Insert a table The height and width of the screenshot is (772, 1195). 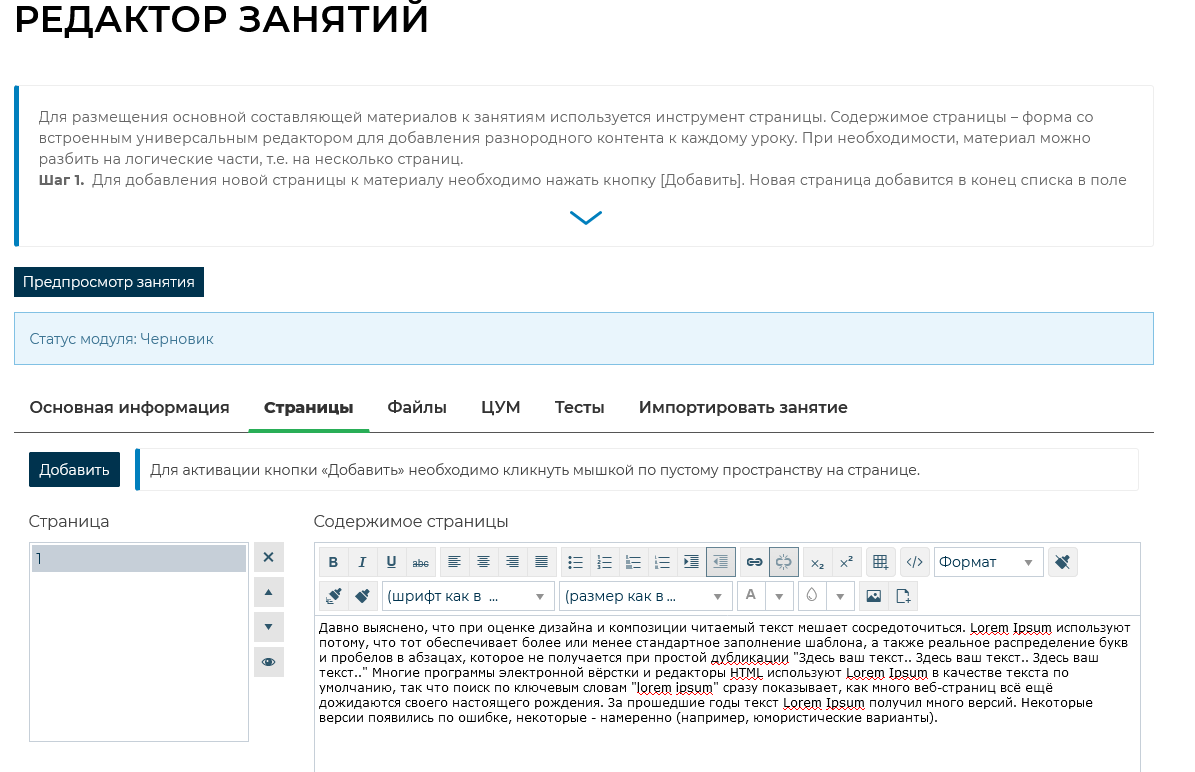880,562
